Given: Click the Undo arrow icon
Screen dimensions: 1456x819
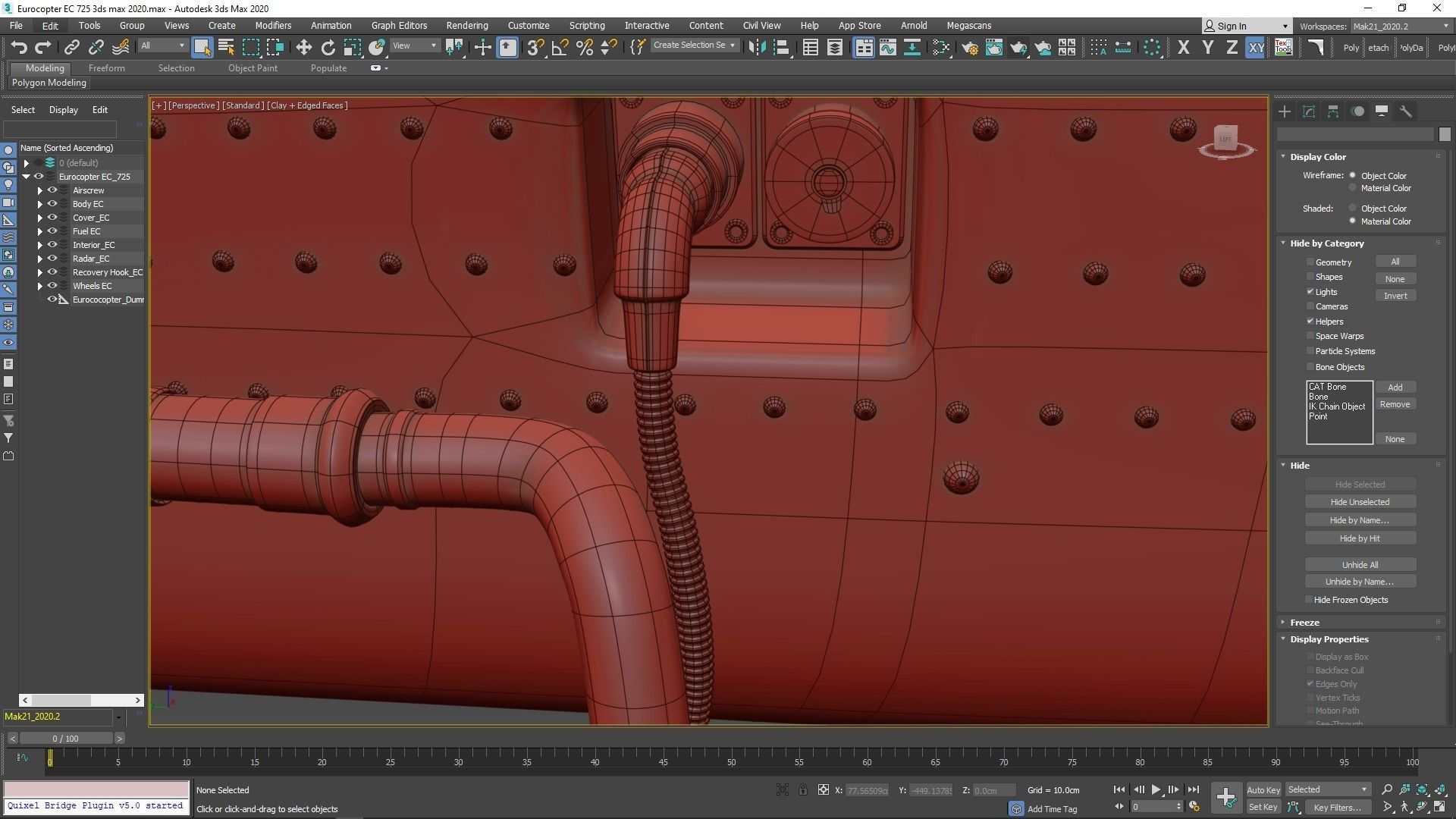Looking at the screenshot, I should (18, 48).
